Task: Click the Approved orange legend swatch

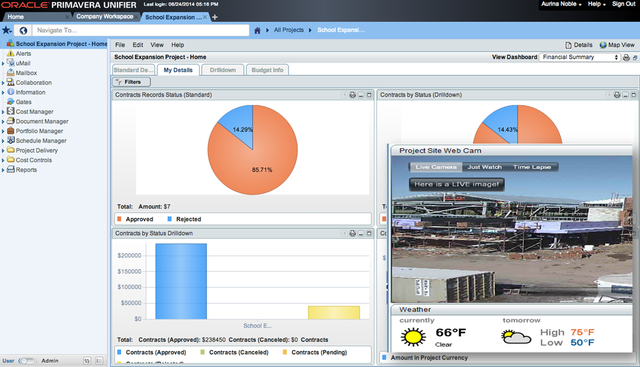Action: (119, 219)
